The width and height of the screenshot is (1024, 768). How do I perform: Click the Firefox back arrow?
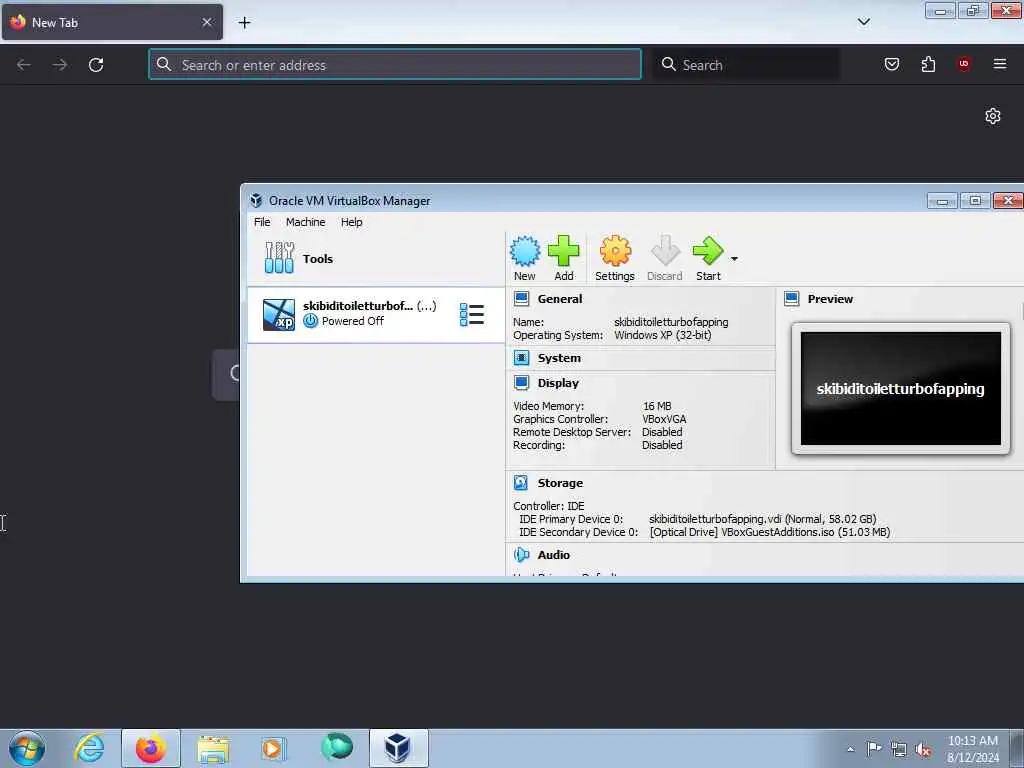(x=24, y=65)
